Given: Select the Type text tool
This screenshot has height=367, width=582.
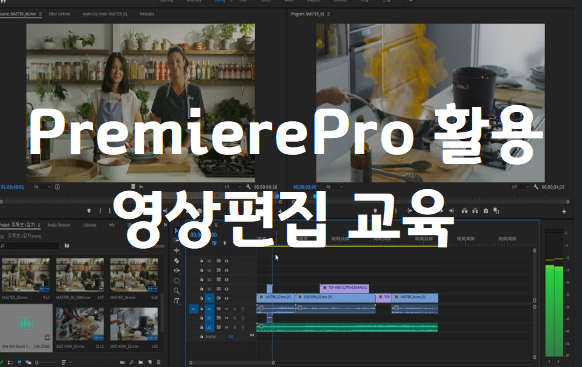Looking at the screenshot, I should pos(177,301).
